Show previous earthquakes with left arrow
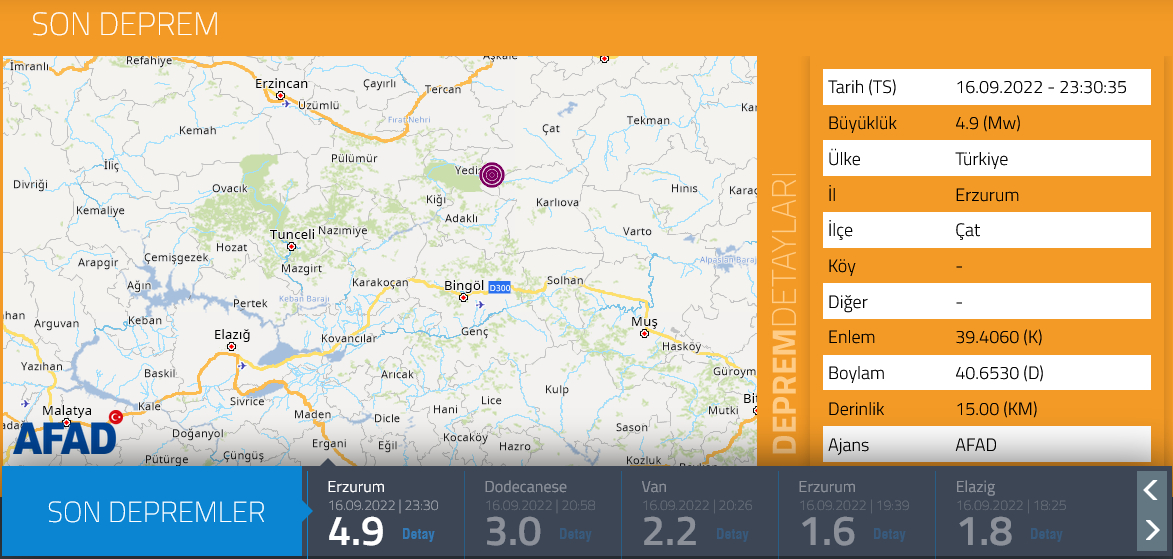The height and width of the screenshot is (559, 1173). (1151, 489)
